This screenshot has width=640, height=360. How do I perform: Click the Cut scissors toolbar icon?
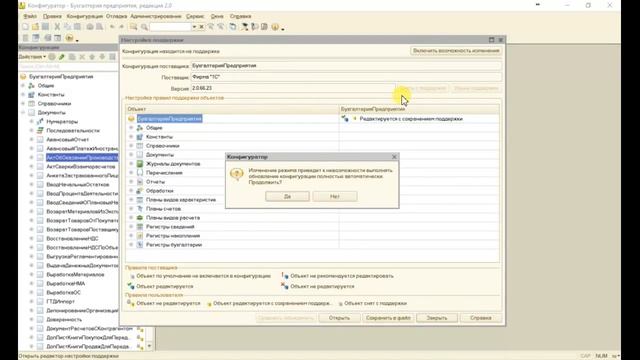pyautogui.click(x=57, y=27)
